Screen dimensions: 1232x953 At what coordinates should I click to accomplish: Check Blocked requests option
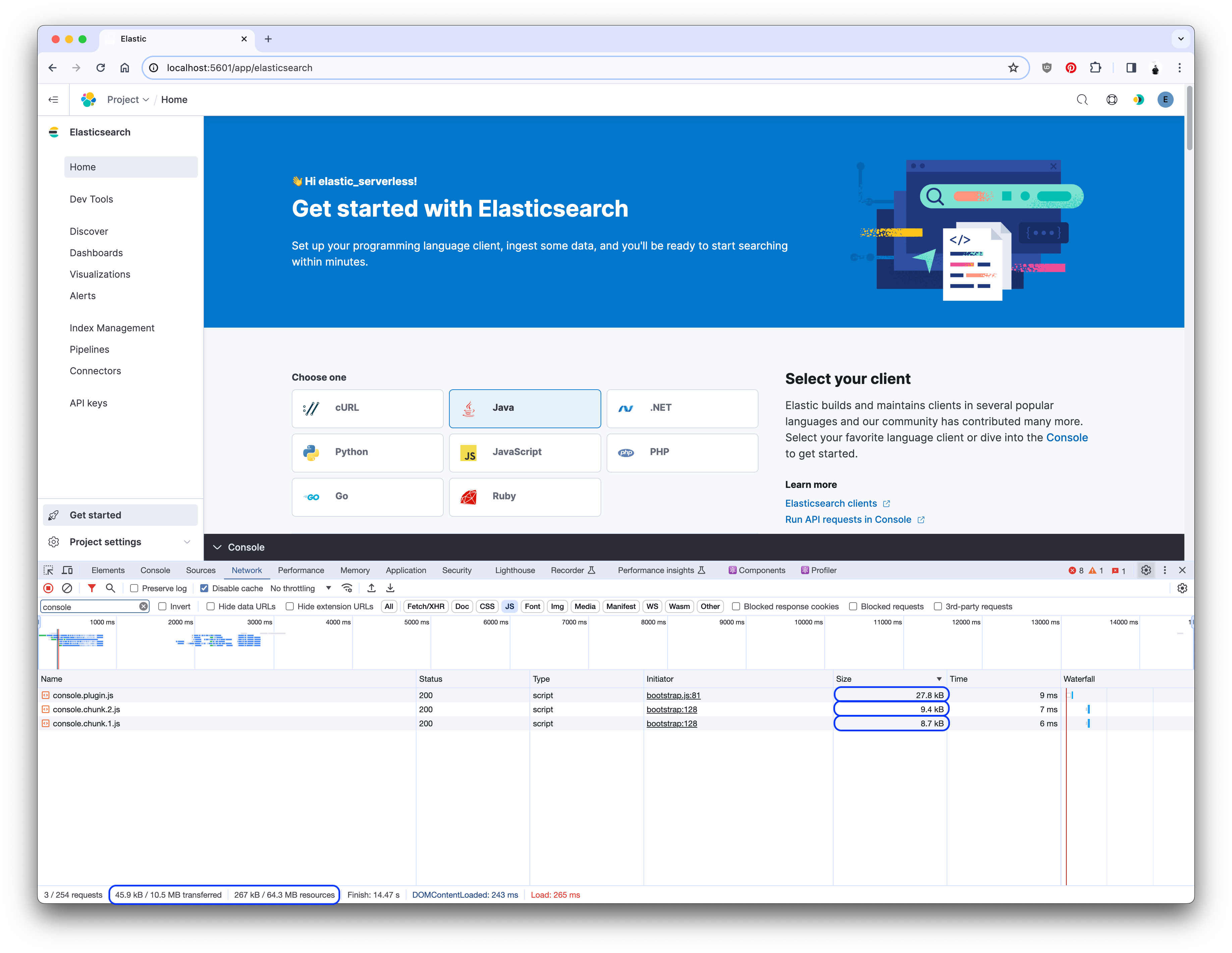(x=853, y=607)
